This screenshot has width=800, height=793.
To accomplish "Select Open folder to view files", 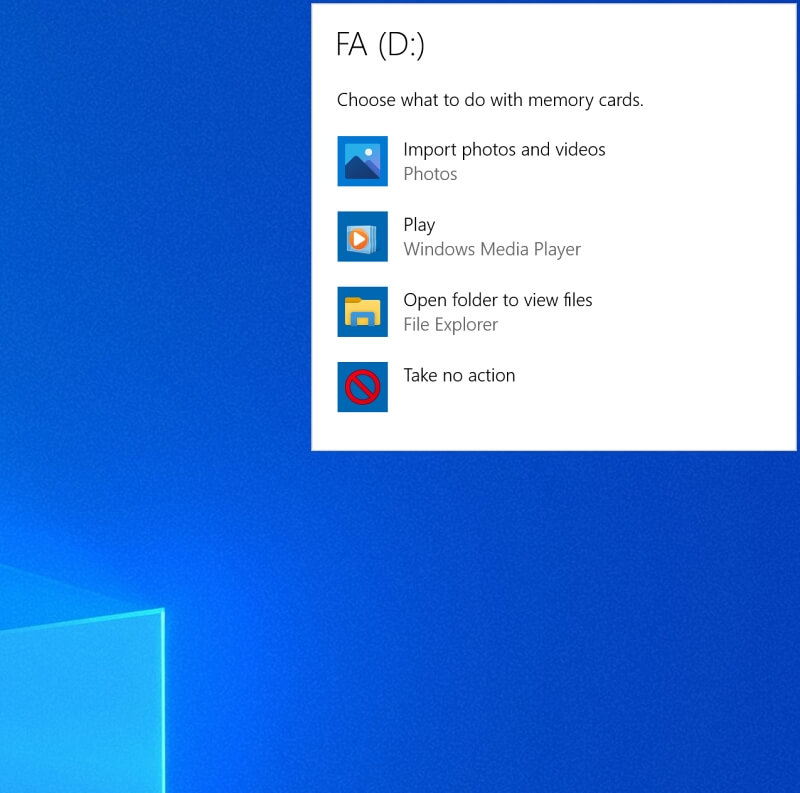I will tap(497, 300).
